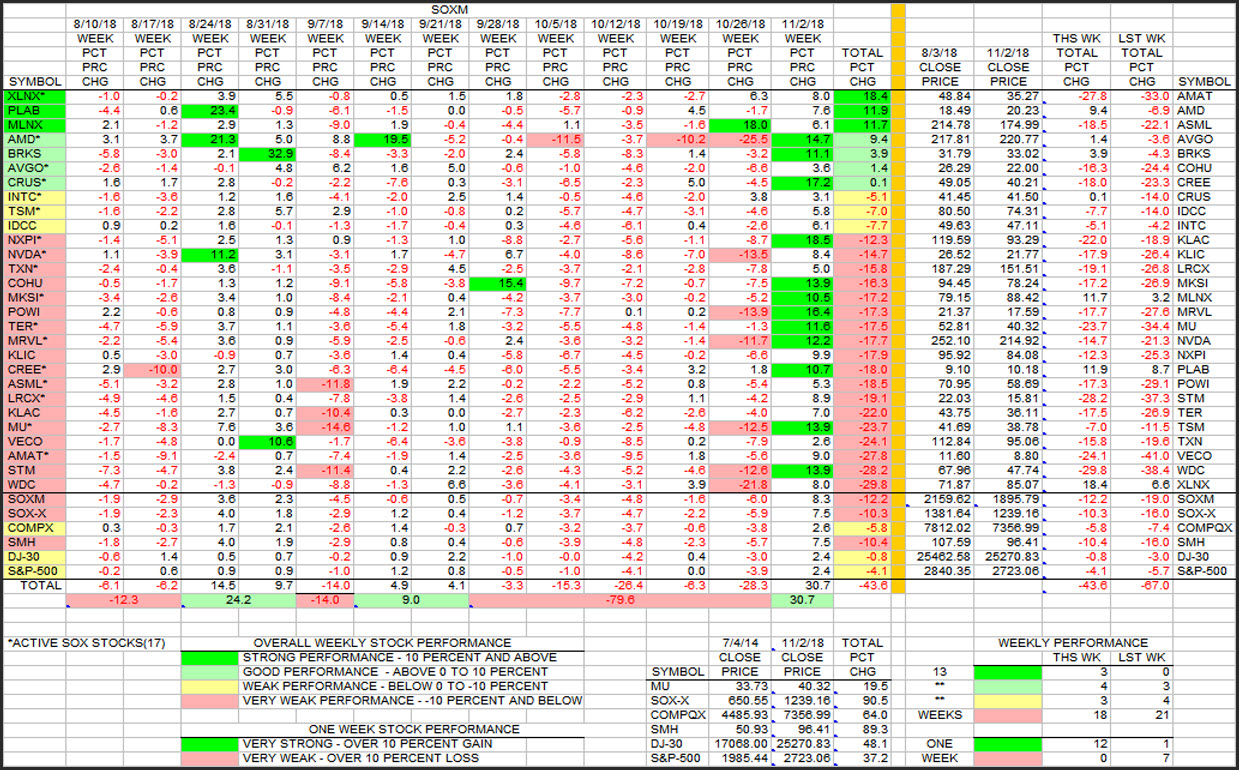This screenshot has width=1239, height=770.
Task: Select the MKSI* symbol cell
Action: (33, 298)
